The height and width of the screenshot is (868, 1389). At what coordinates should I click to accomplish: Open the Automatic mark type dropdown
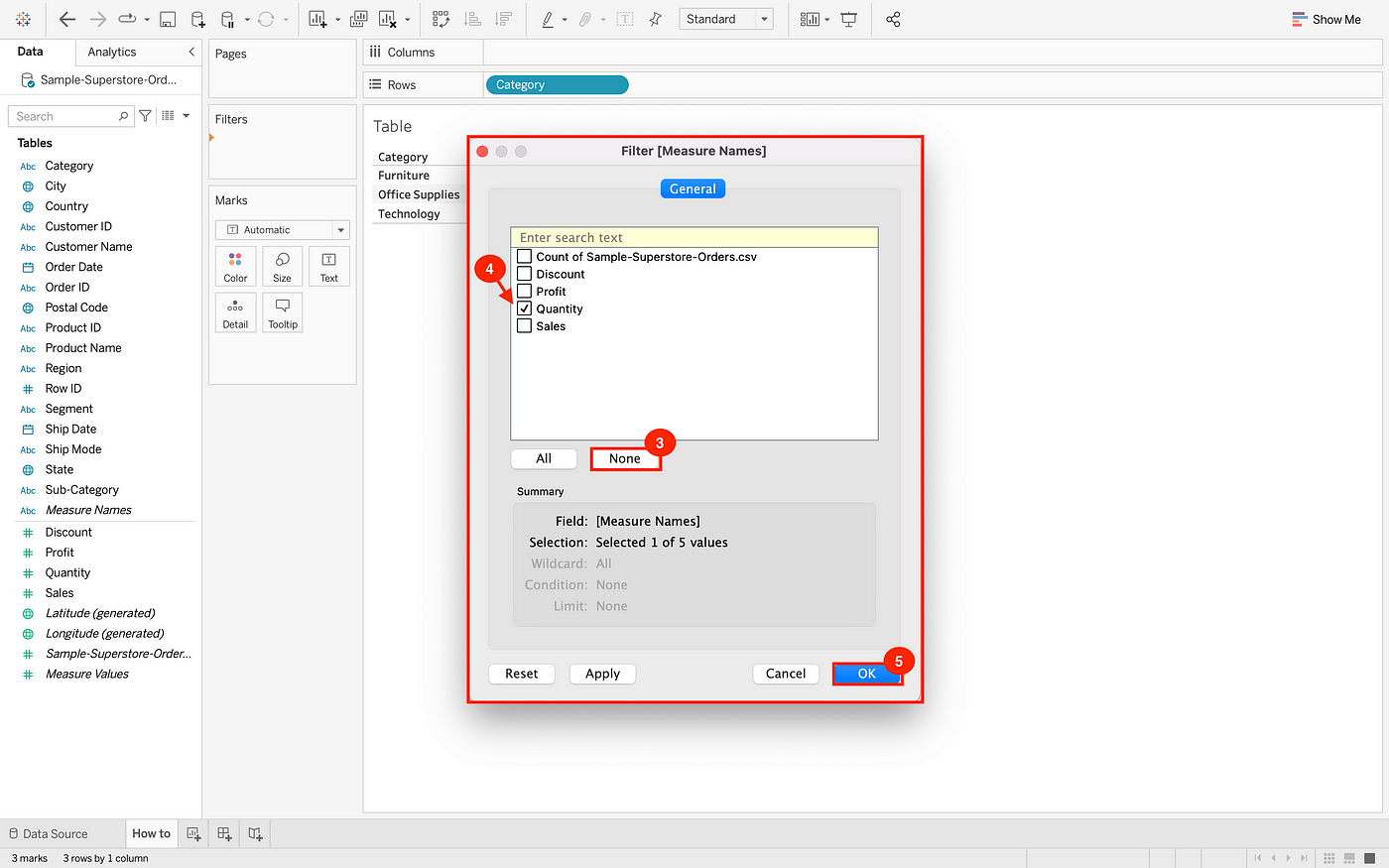[283, 230]
